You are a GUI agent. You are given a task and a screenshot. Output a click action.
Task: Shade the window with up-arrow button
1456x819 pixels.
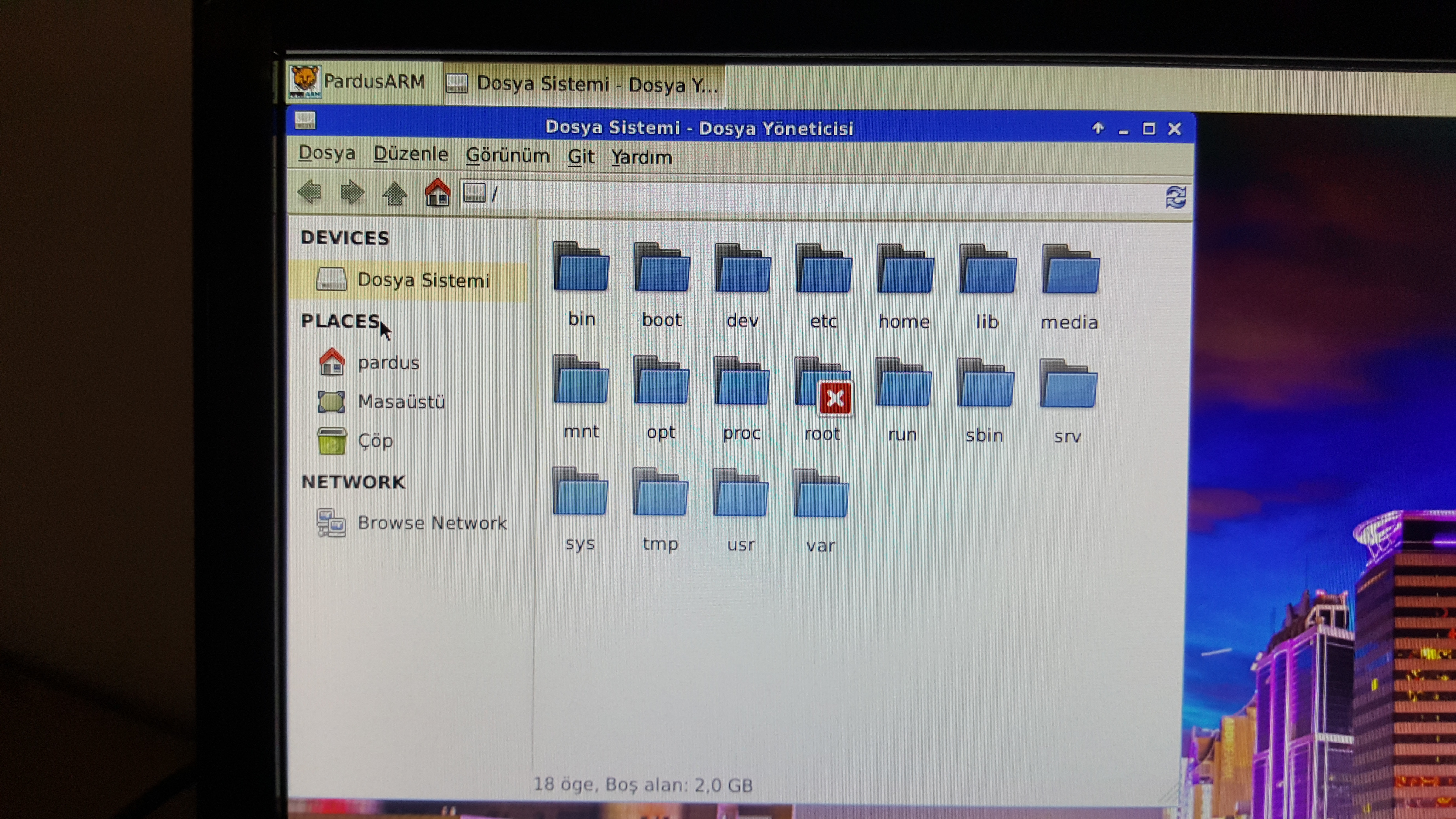click(1098, 128)
